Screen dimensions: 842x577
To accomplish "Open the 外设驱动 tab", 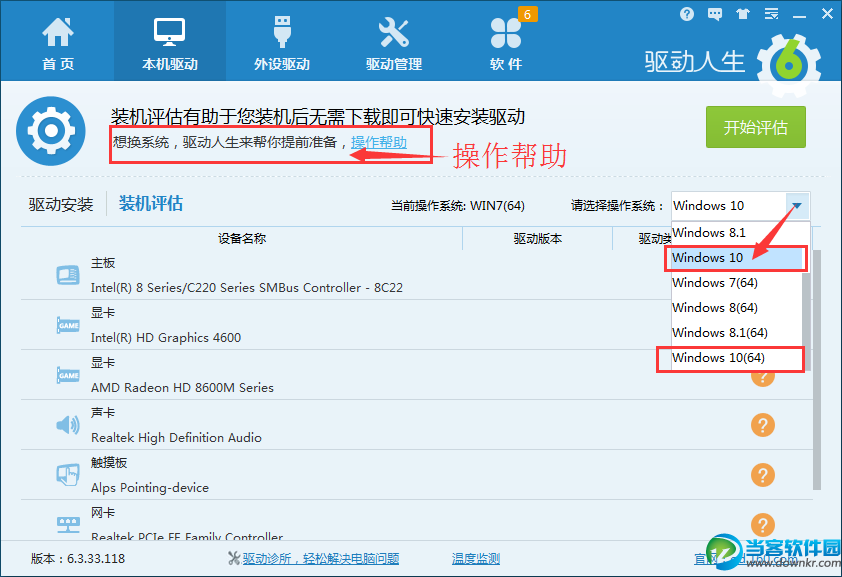I will [282, 43].
